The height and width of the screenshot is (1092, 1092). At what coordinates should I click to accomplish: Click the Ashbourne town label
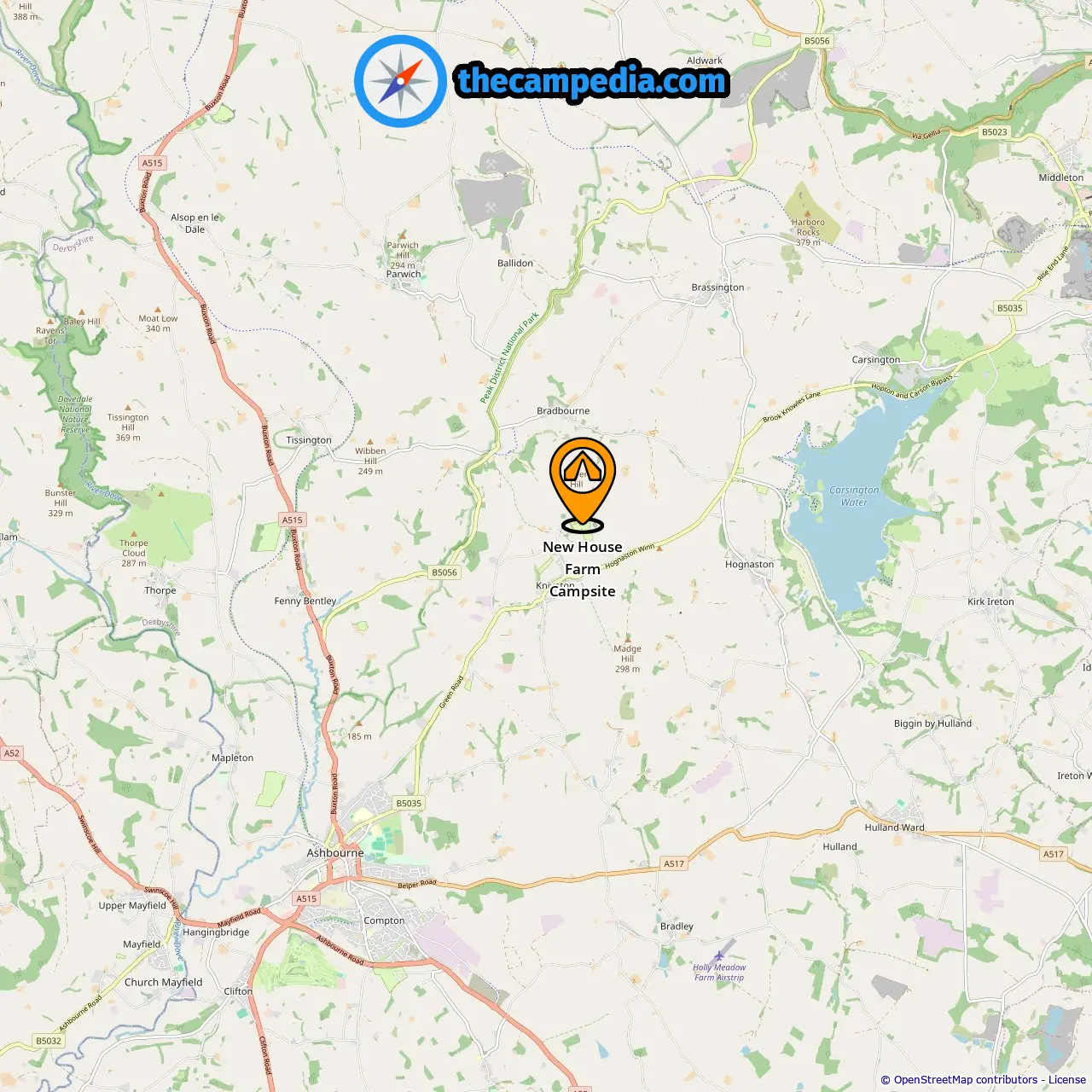pyautogui.click(x=335, y=852)
